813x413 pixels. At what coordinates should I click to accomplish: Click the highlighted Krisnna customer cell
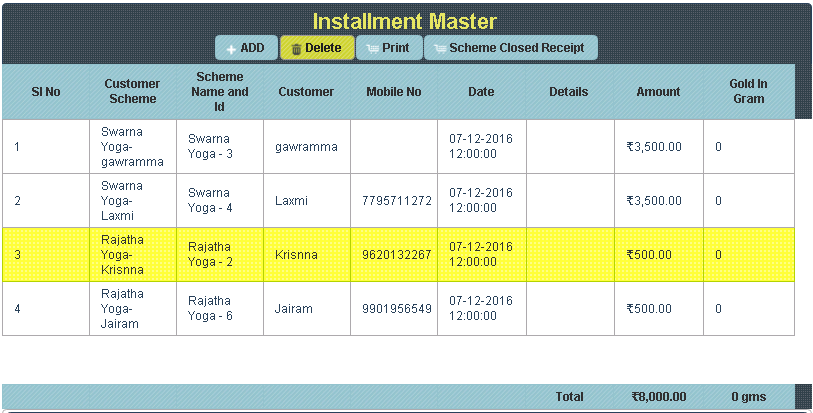(296, 255)
